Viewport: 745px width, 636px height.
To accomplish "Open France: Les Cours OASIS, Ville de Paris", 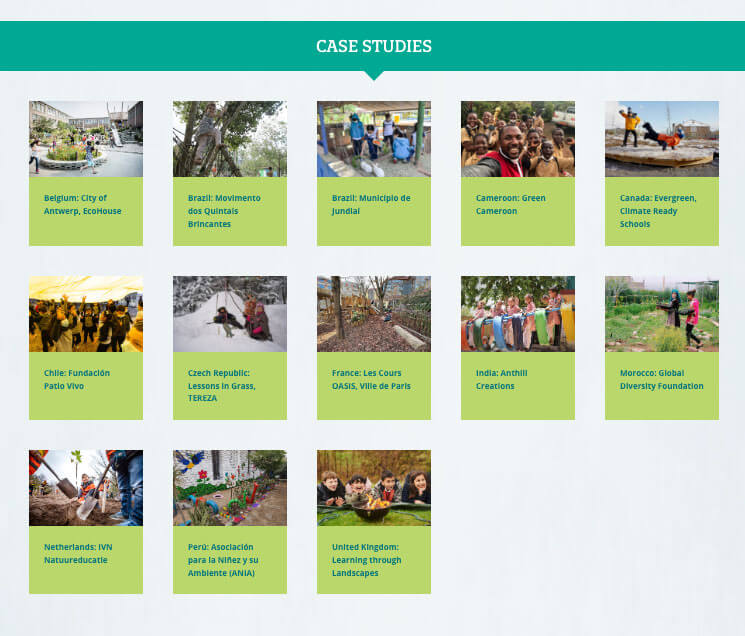I will click(371, 380).
